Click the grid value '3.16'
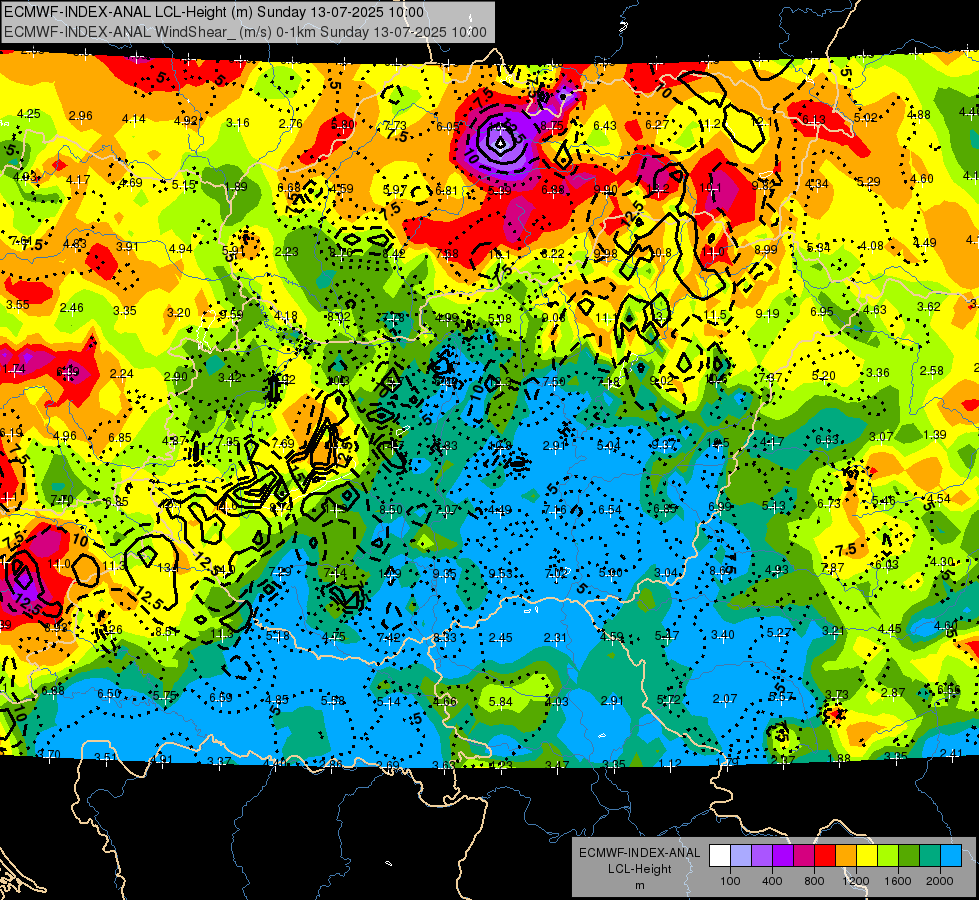 click(x=238, y=122)
